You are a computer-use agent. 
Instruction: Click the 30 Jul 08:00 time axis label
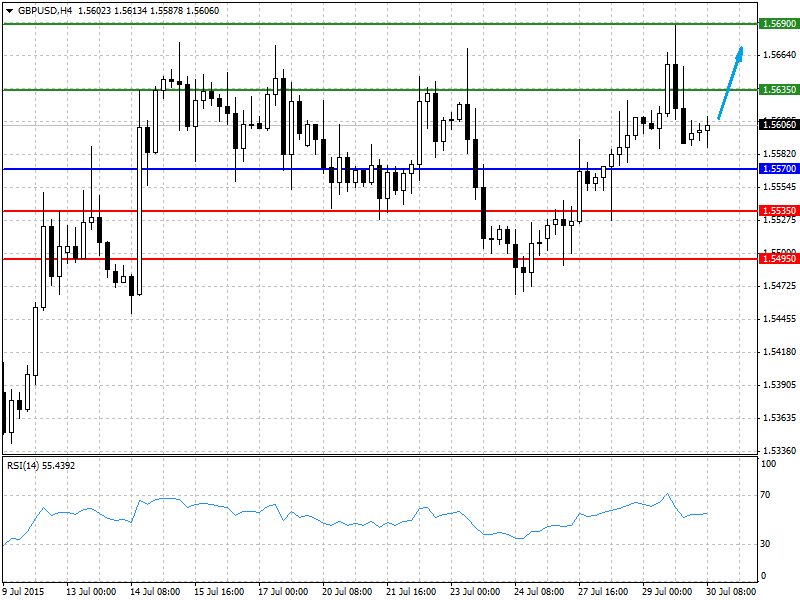click(731, 591)
